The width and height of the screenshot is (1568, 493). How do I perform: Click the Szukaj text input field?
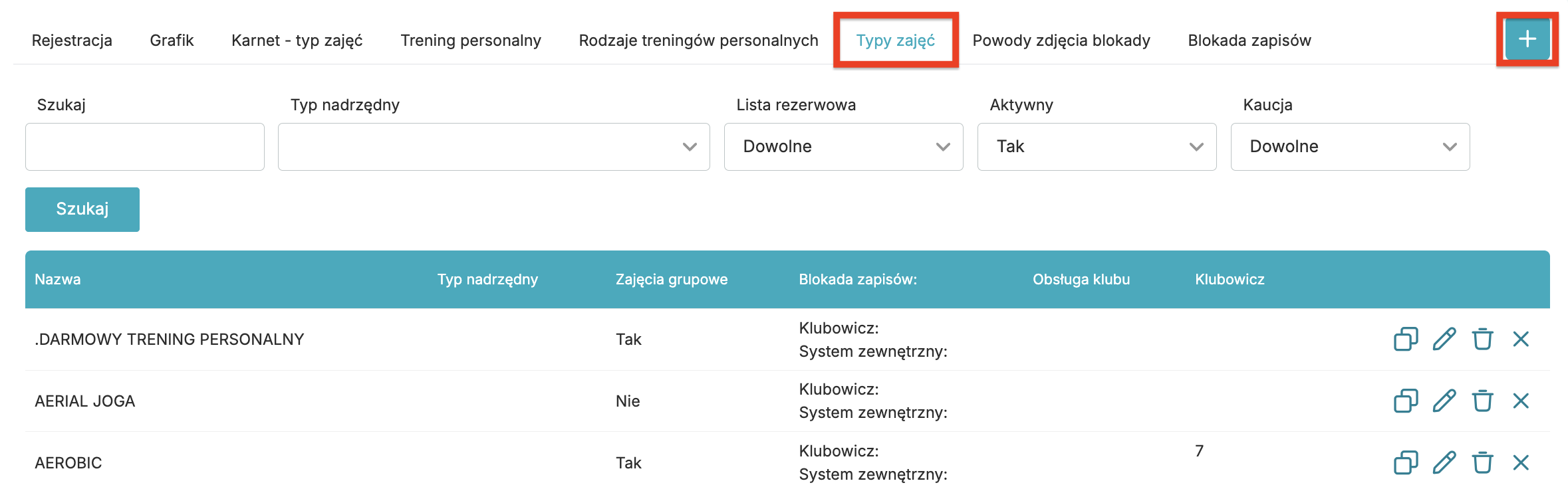click(x=145, y=147)
